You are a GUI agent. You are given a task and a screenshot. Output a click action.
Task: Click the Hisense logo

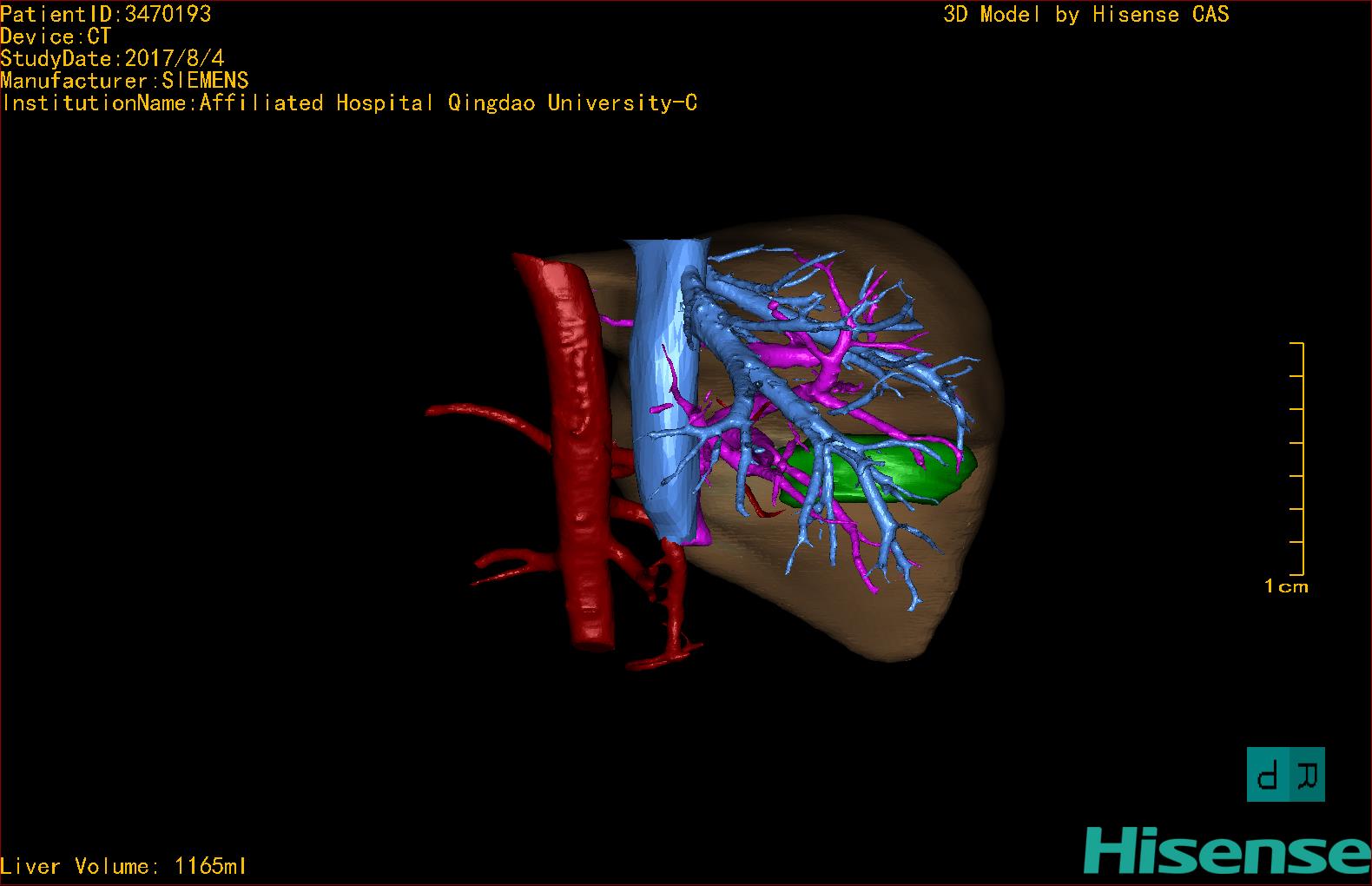click(1226, 851)
